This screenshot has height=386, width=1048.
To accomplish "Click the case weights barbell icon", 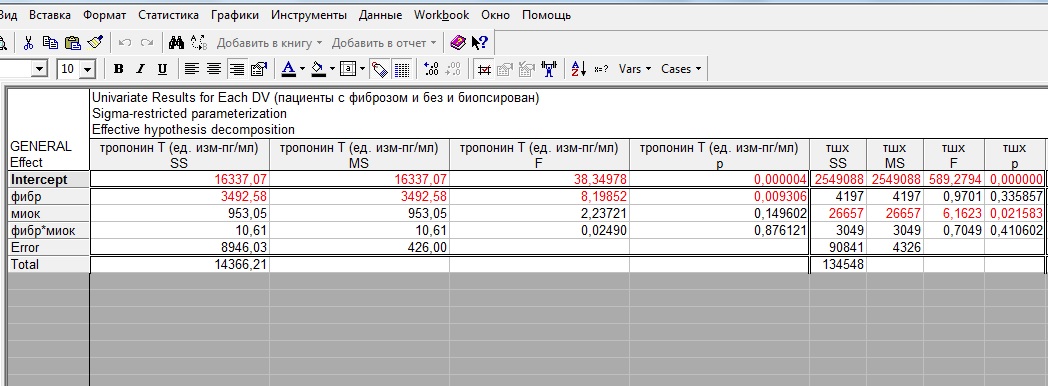I will pos(549,69).
